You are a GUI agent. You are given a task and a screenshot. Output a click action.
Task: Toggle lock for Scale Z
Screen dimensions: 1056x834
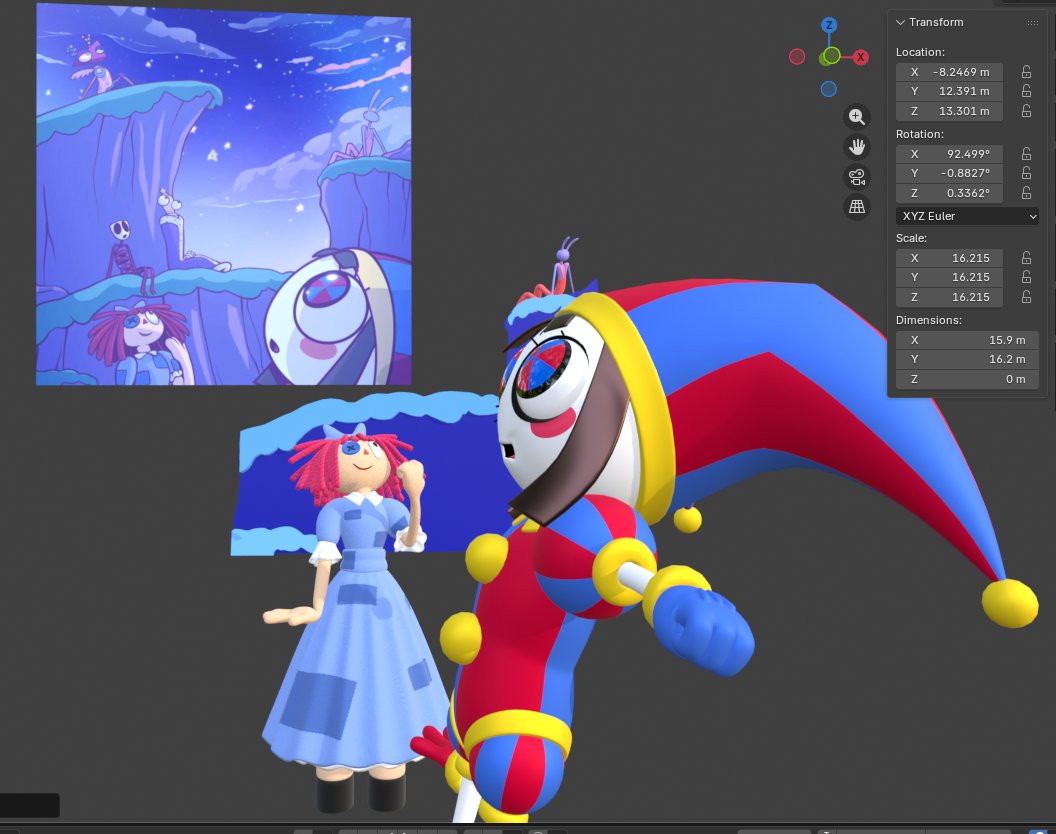1026,297
